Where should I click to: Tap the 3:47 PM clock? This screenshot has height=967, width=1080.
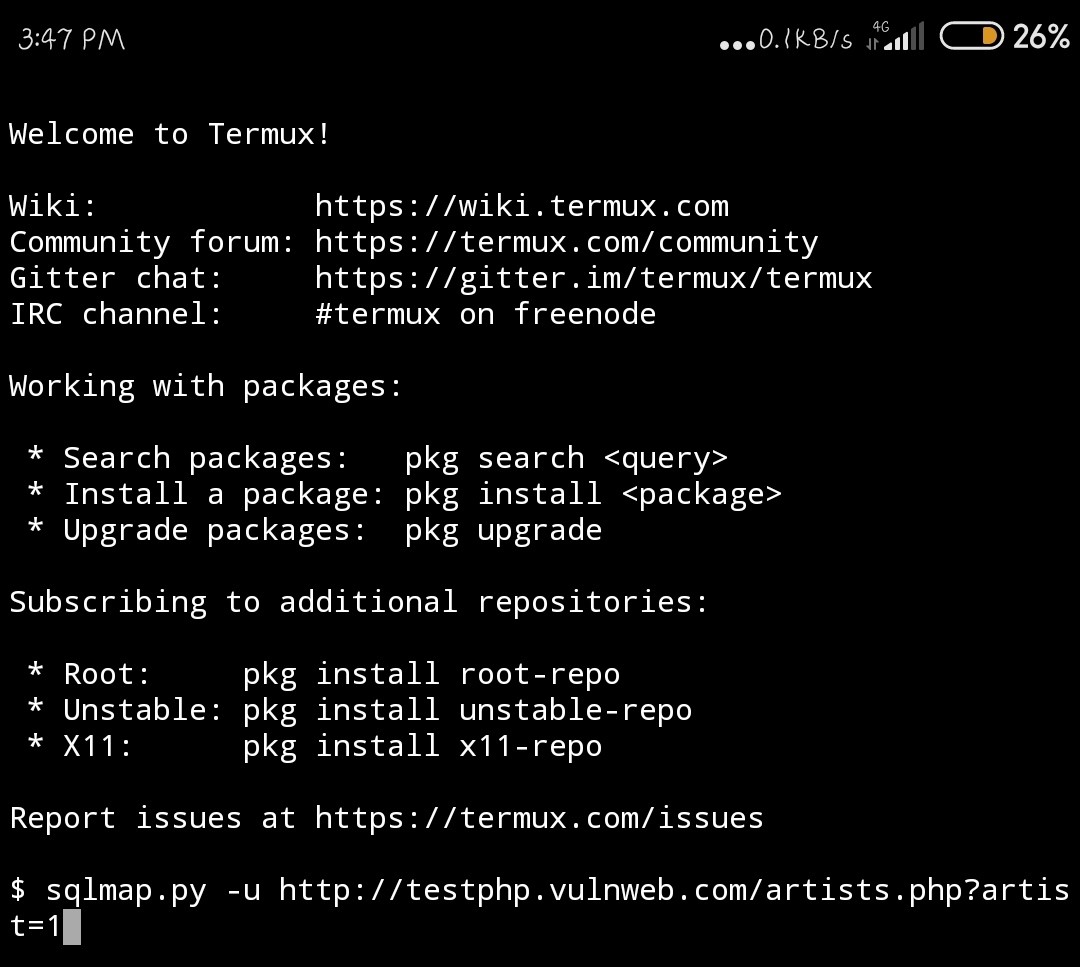71,39
